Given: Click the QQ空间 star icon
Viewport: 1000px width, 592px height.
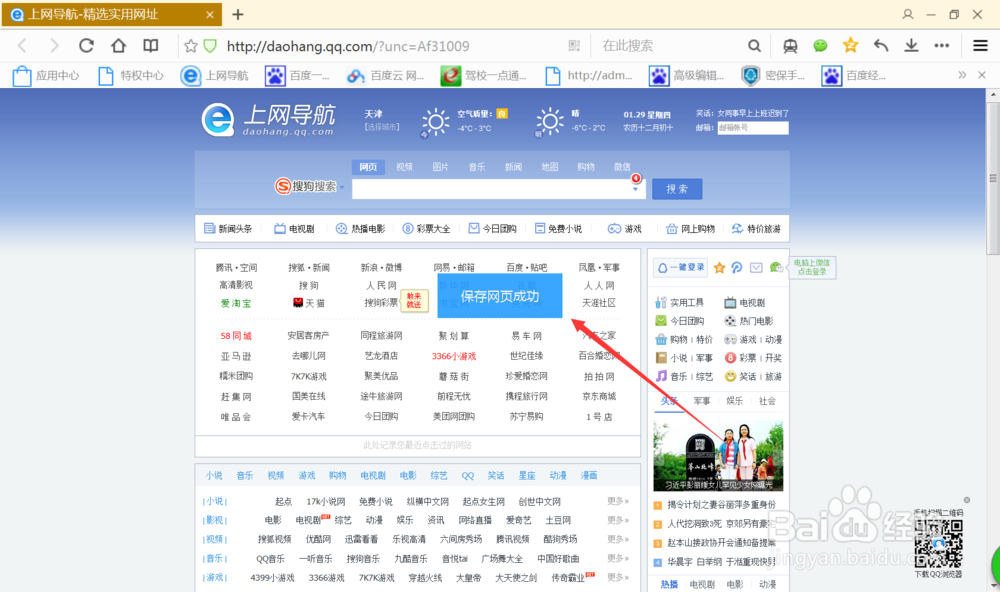Looking at the screenshot, I should point(719,267).
